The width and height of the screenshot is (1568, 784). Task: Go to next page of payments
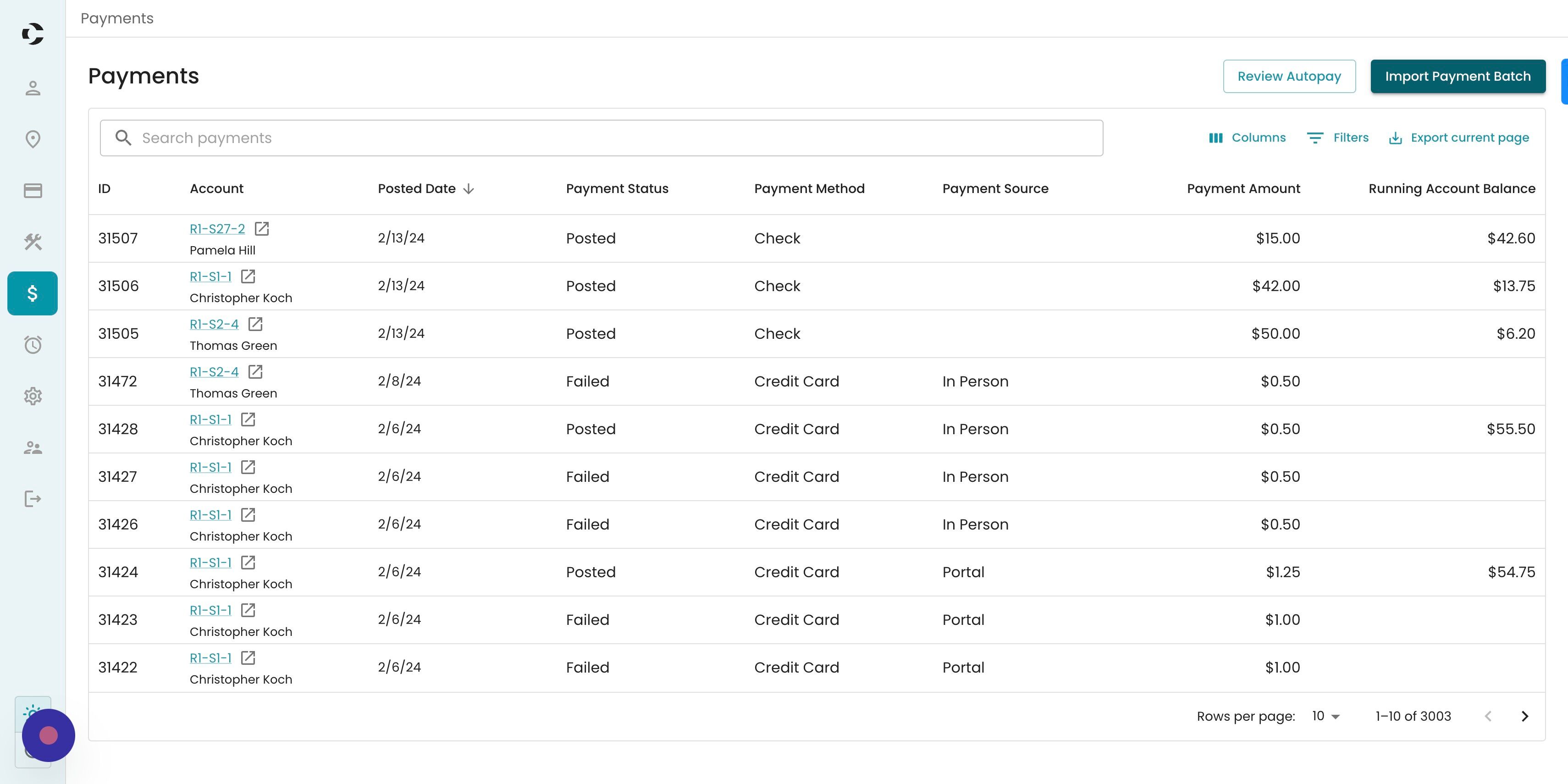click(1525, 717)
